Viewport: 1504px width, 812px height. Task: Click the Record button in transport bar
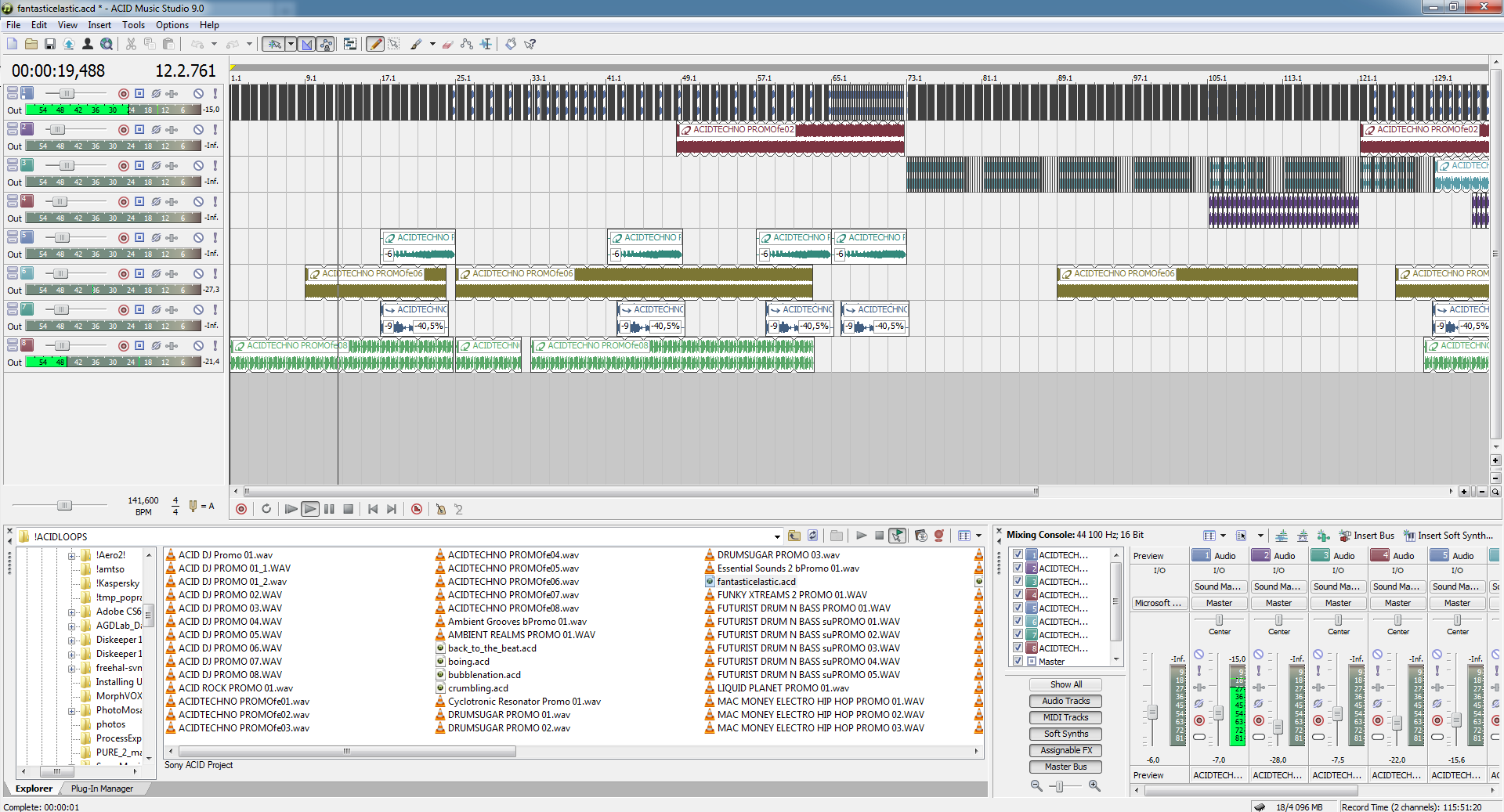coord(241,509)
